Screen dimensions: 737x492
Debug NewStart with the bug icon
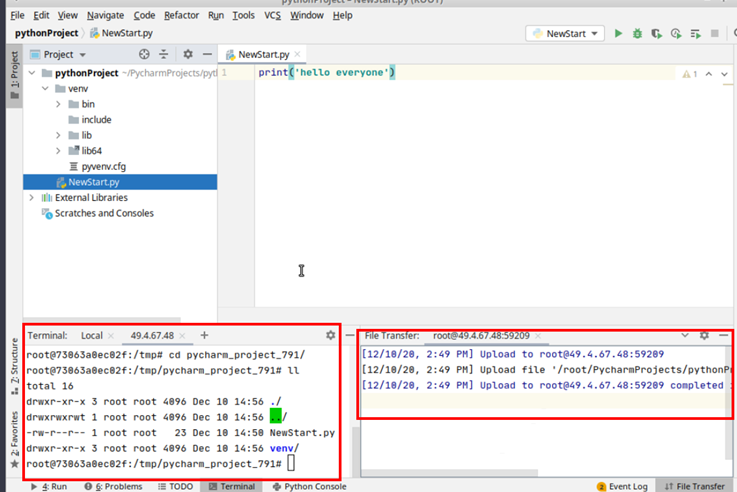tap(637, 33)
